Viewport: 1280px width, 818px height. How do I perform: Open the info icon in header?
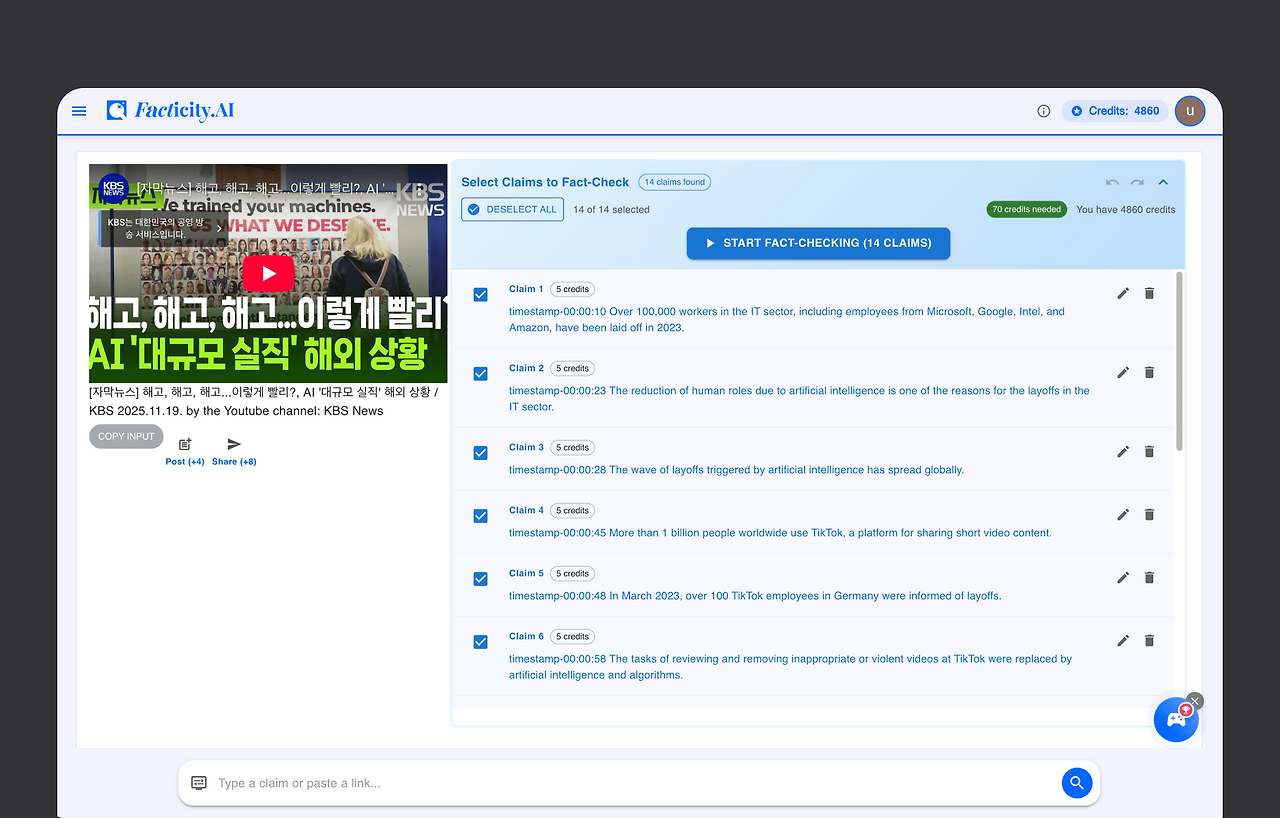[x=1044, y=111]
